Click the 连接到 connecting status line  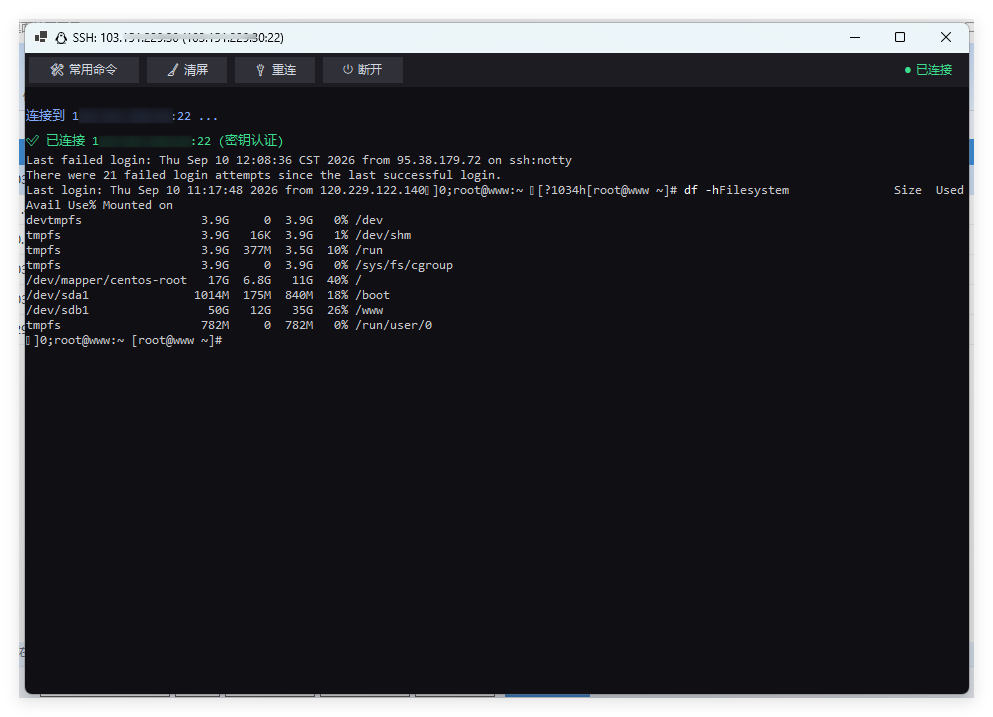[x=122, y=116]
